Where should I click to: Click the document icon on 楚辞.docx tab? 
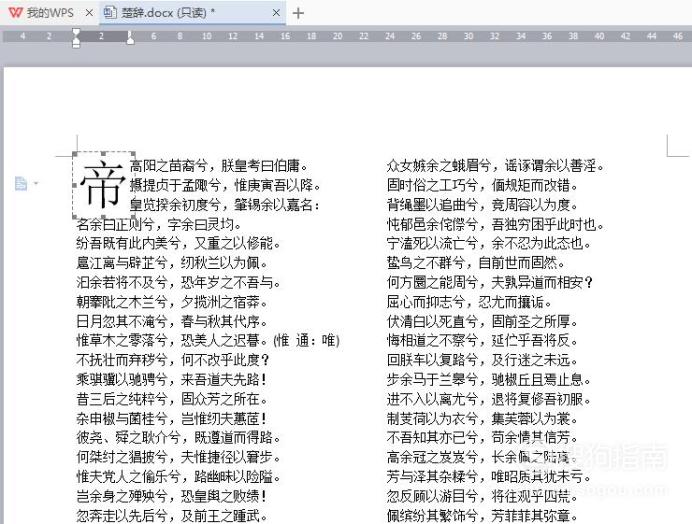pyautogui.click(x=109, y=13)
